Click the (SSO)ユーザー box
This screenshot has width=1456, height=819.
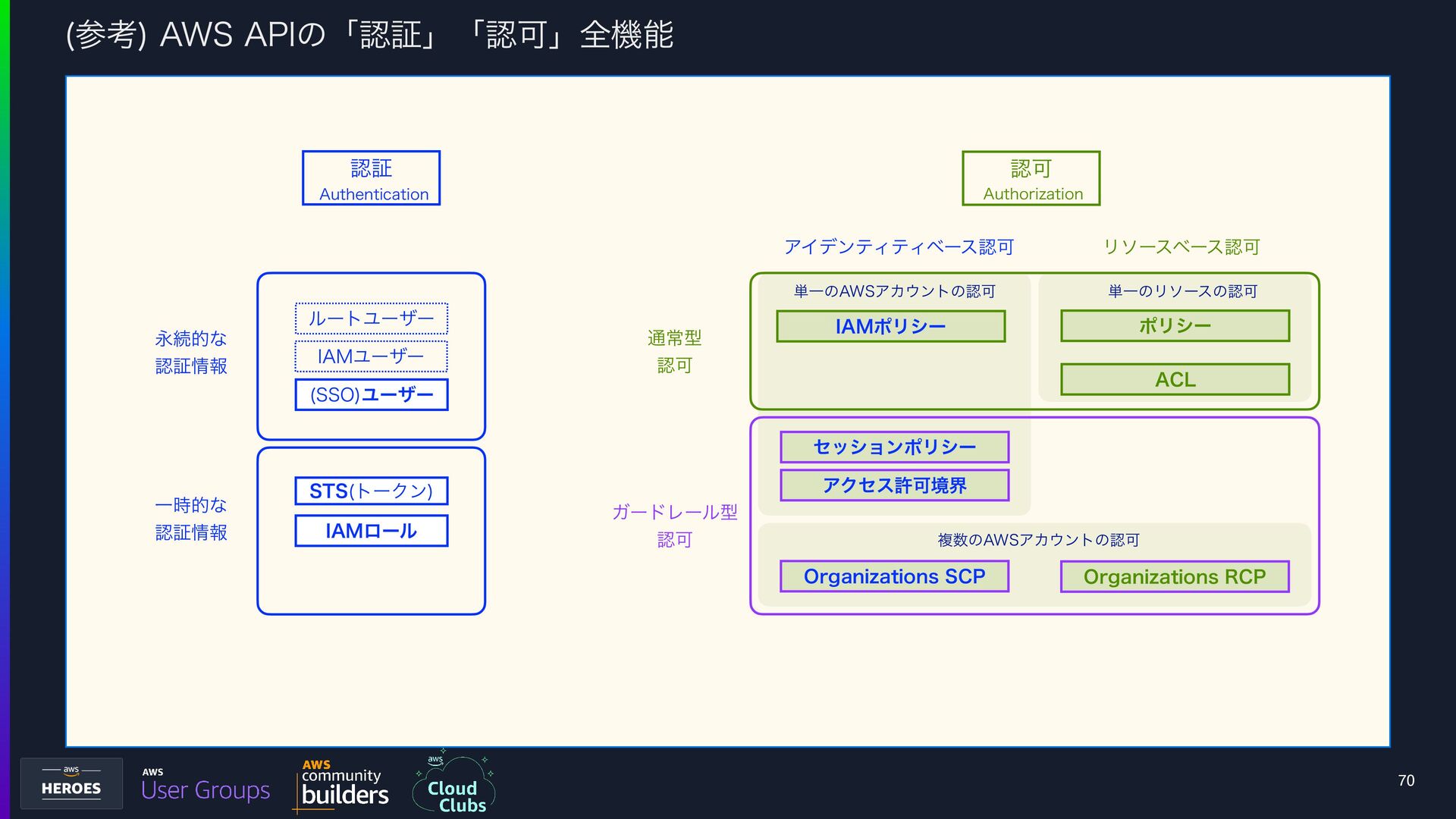[371, 394]
